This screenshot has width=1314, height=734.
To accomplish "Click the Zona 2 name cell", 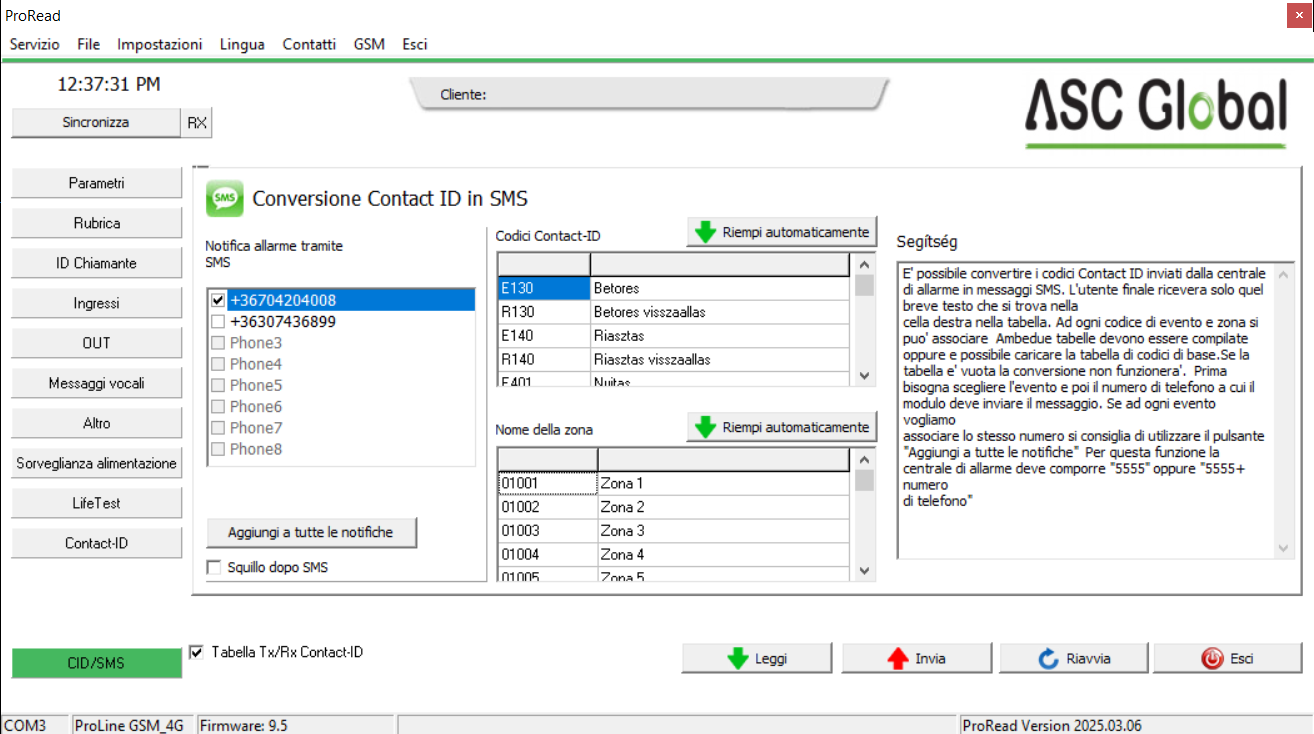I will (x=723, y=507).
